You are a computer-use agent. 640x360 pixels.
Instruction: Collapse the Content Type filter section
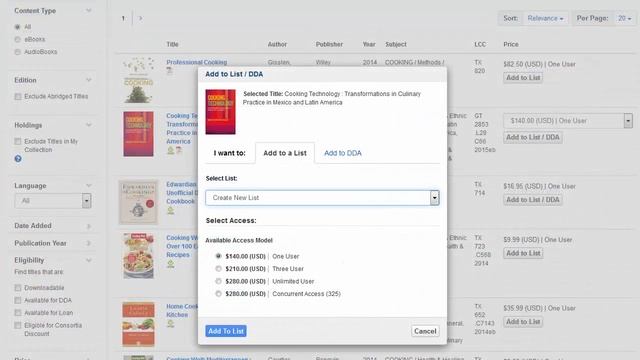click(89, 11)
